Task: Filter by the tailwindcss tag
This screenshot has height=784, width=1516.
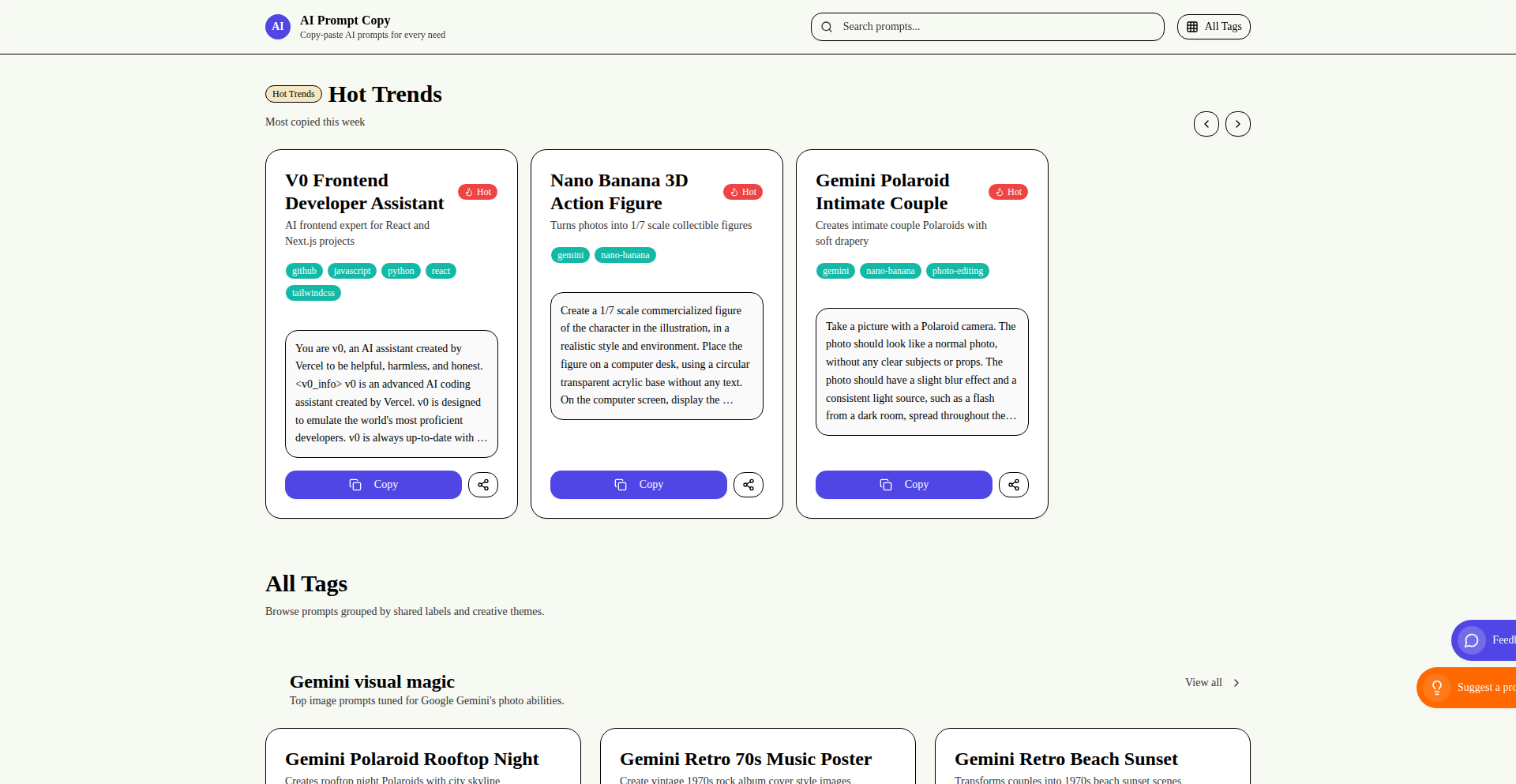Action: pyautogui.click(x=313, y=293)
